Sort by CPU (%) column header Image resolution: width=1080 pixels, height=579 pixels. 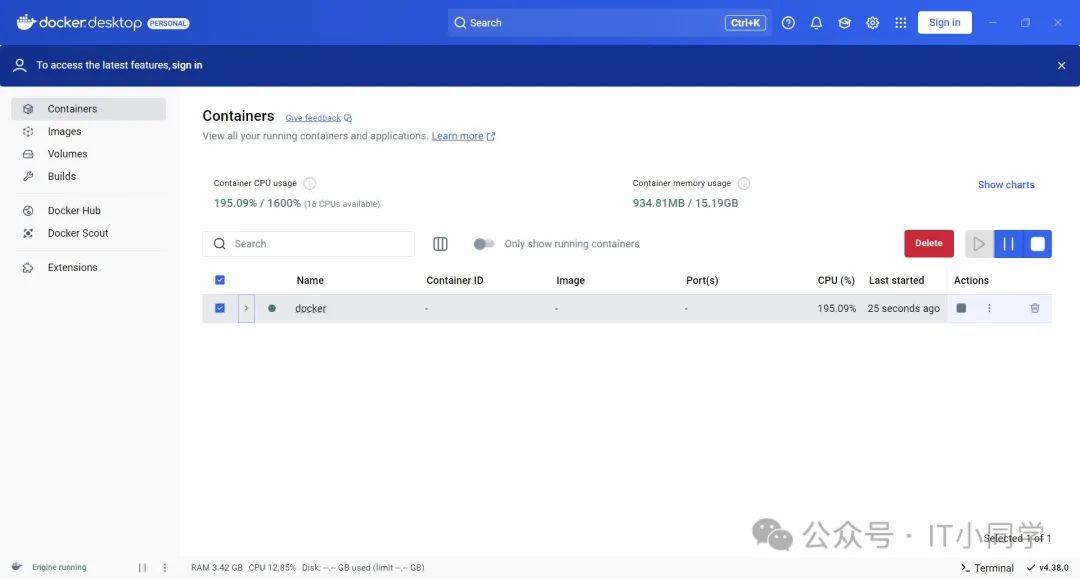pos(836,280)
